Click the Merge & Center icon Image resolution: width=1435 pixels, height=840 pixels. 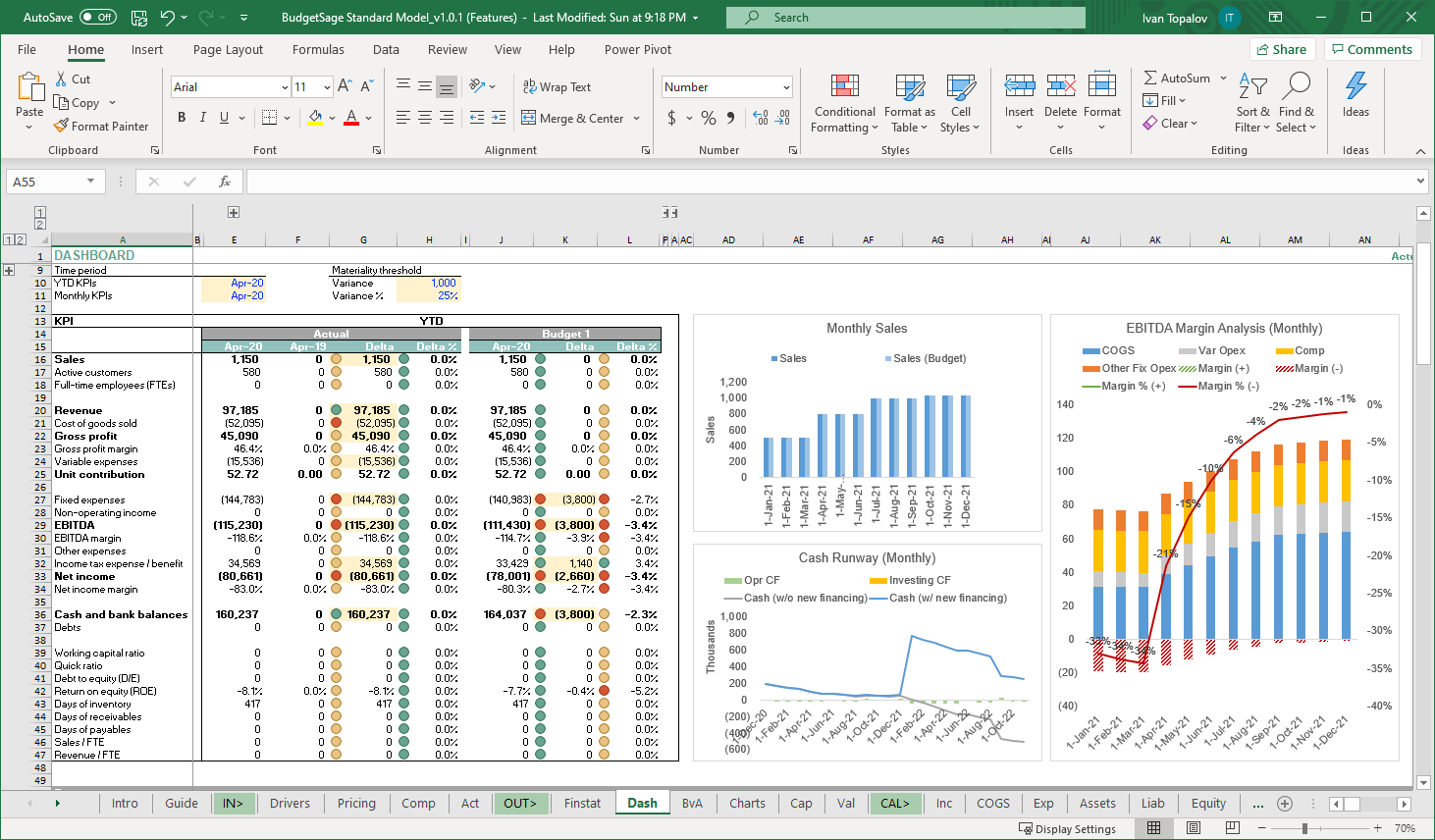coord(529,118)
